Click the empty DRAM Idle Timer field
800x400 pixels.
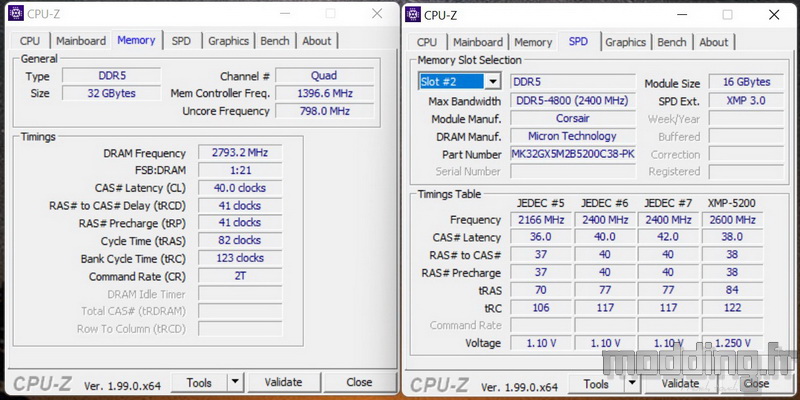point(240,294)
